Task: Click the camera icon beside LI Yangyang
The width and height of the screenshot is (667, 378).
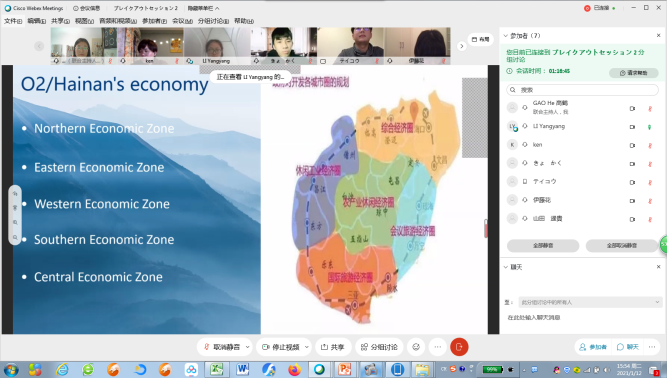Action: (x=632, y=127)
